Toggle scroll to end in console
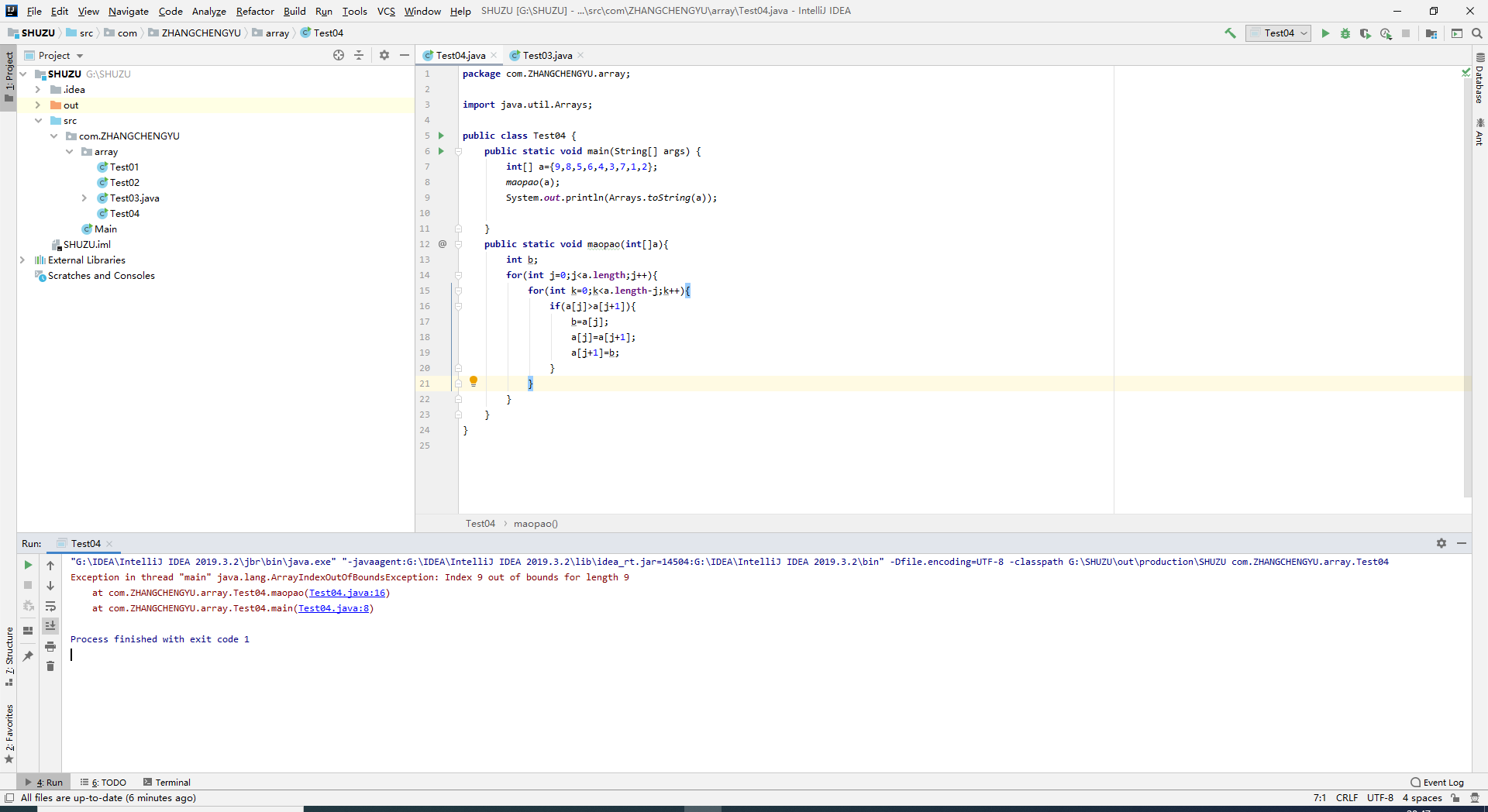The width and height of the screenshot is (1488, 812). [50, 625]
